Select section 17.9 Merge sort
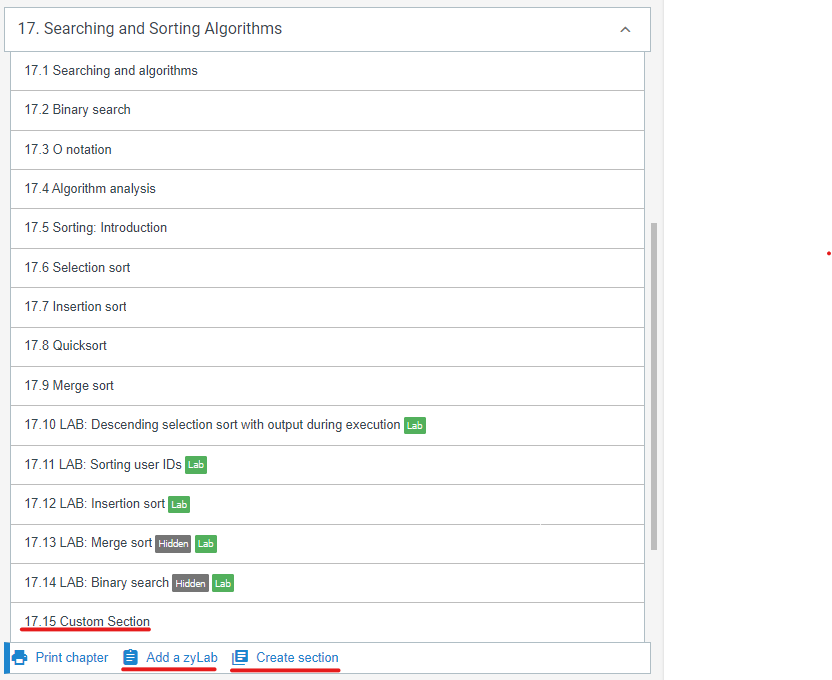The width and height of the screenshot is (832, 680). coord(70,386)
